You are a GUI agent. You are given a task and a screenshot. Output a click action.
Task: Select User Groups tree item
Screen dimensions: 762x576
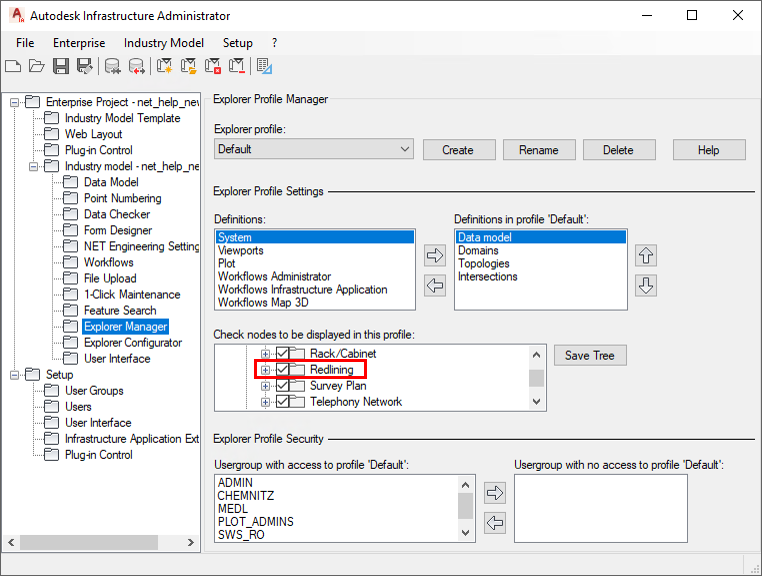point(94,391)
